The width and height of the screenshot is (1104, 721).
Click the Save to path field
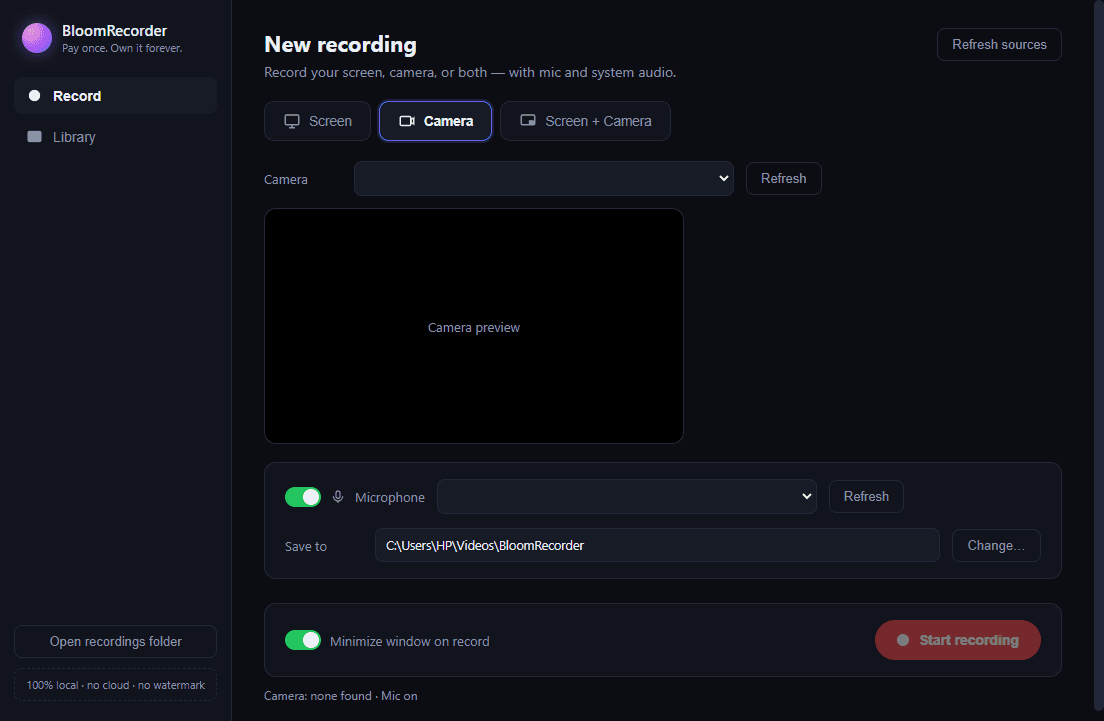click(657, 546)
